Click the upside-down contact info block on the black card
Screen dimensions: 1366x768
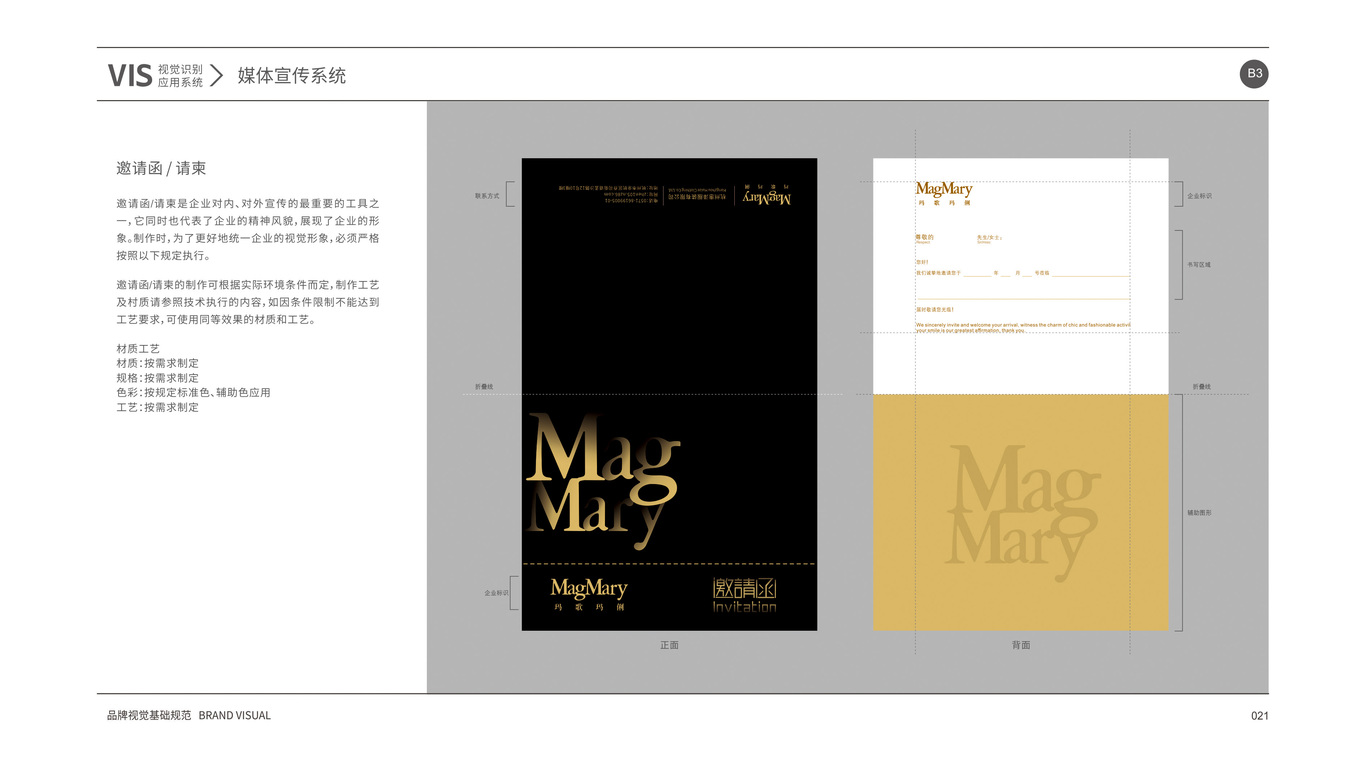tap(676, 194)
